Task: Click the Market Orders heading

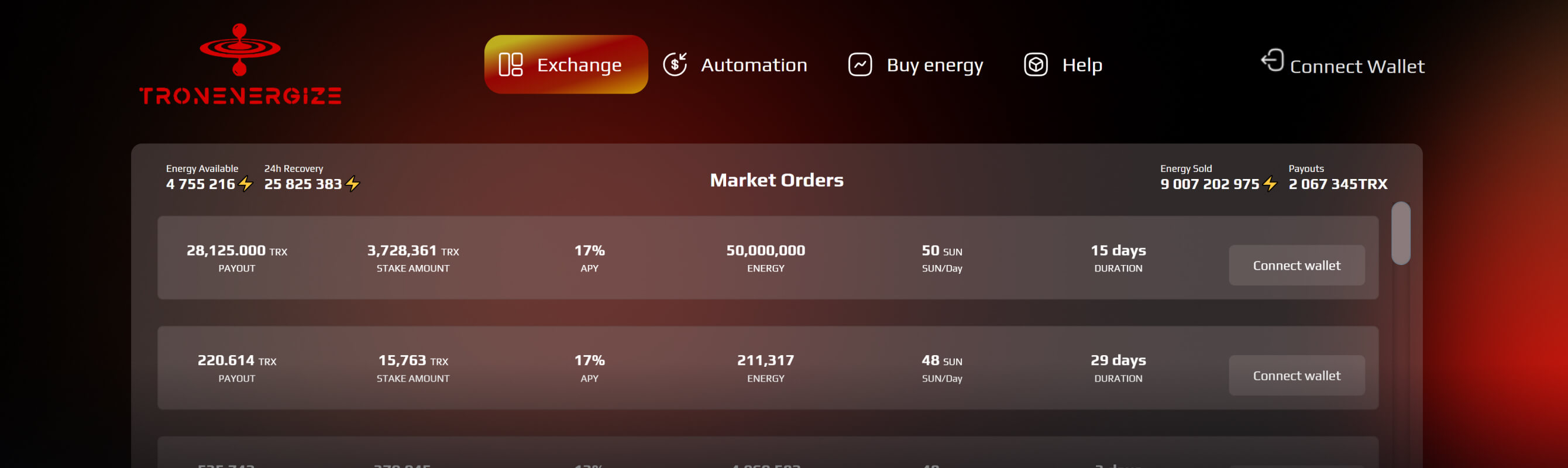Action: [x=776, y=180]
